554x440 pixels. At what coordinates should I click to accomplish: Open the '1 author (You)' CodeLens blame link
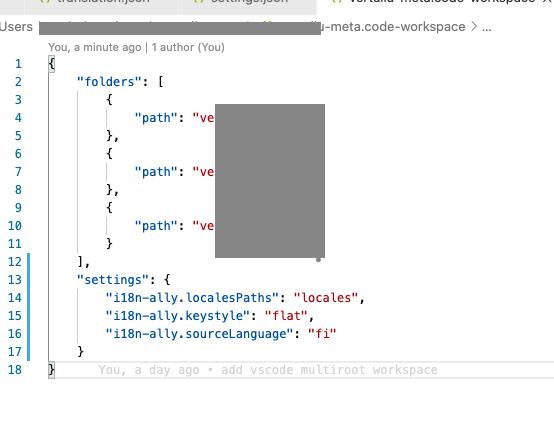188,47
